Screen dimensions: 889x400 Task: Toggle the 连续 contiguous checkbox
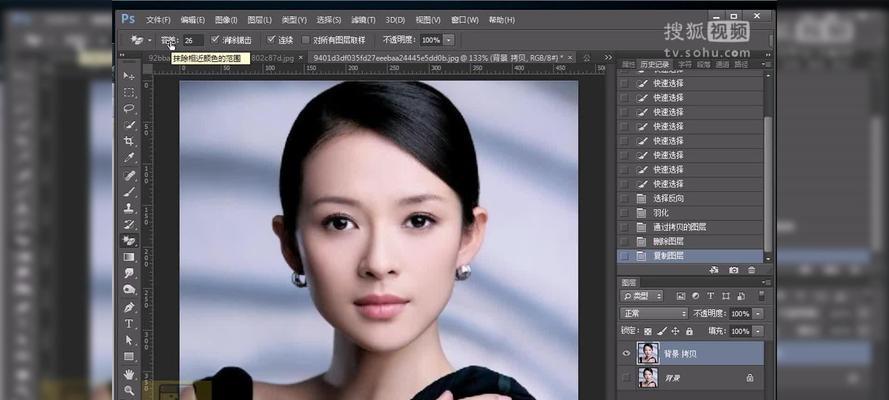271,40
